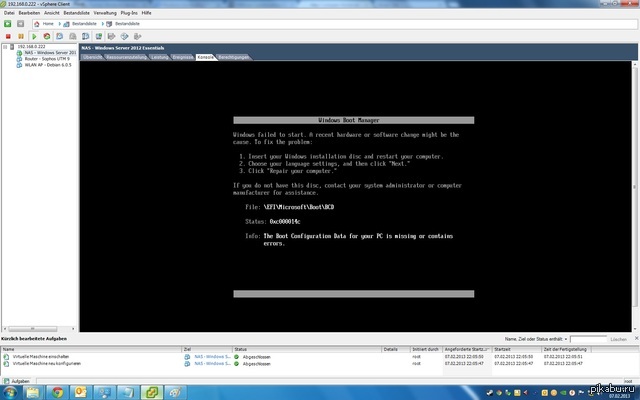The height and width of the screenshot is (400, 640).
Task: Open the Bestandsliste menu
Action: [76, 13]
